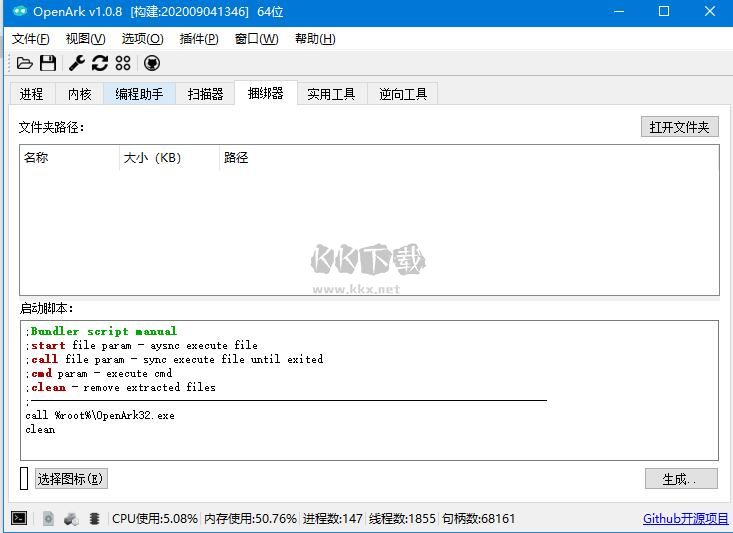The width and height of the screenshot is (733, 533).
Task: Click the save disk toolbar icon
Action: [48, 63]
